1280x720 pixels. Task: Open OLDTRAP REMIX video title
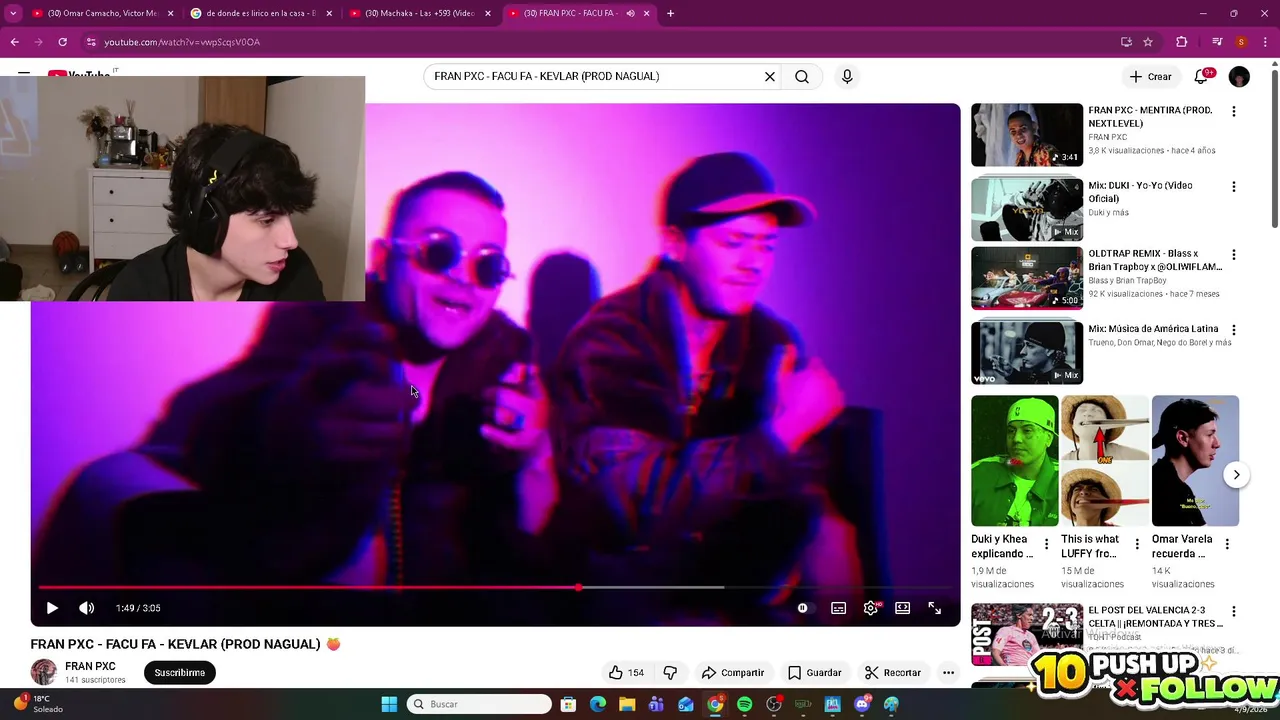[1155, 260]
